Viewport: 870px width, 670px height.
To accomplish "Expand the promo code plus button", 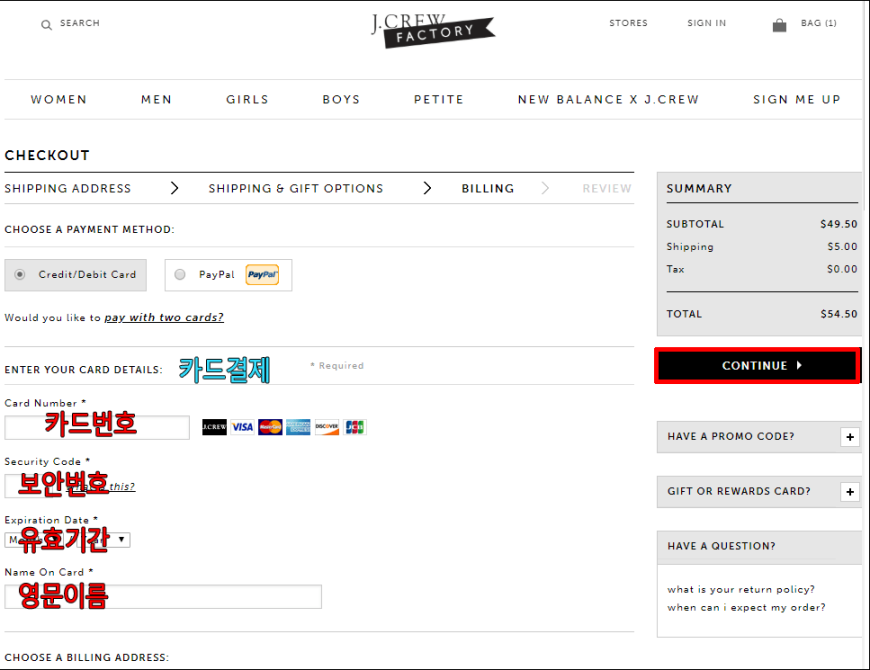I will (850, 437).
